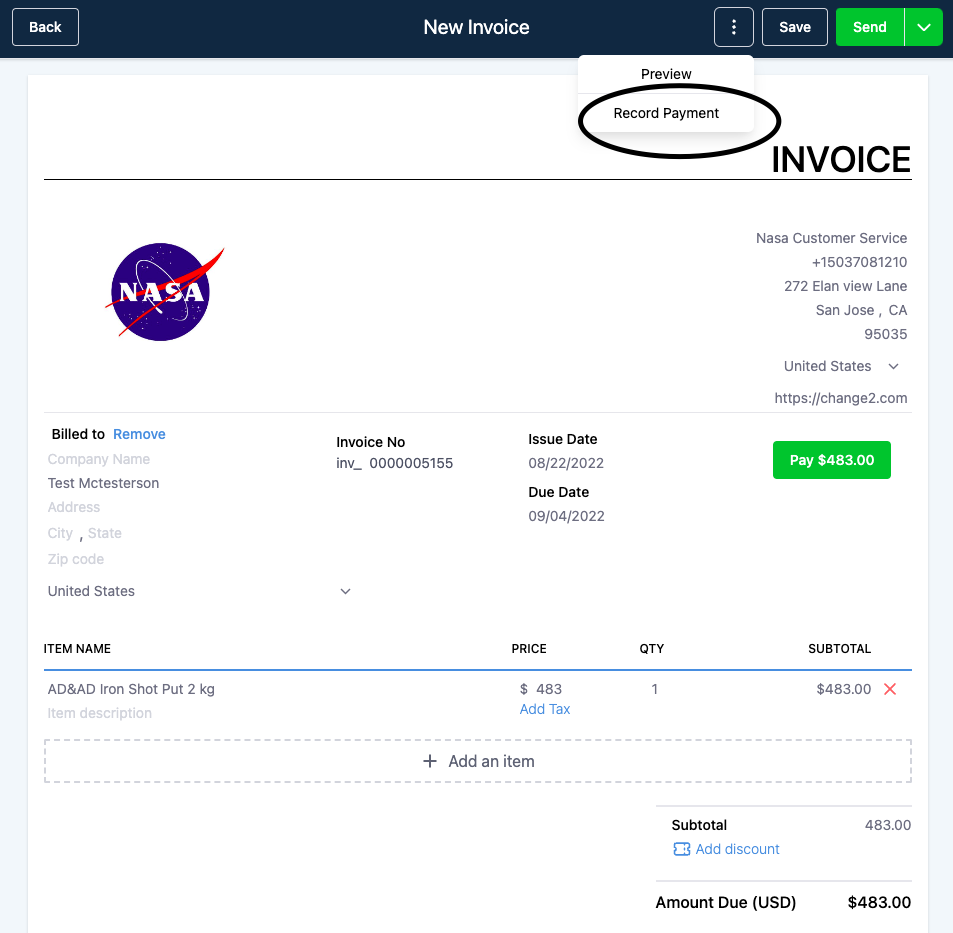Expand the Send button dropdown arrow

tap(924, 27)
